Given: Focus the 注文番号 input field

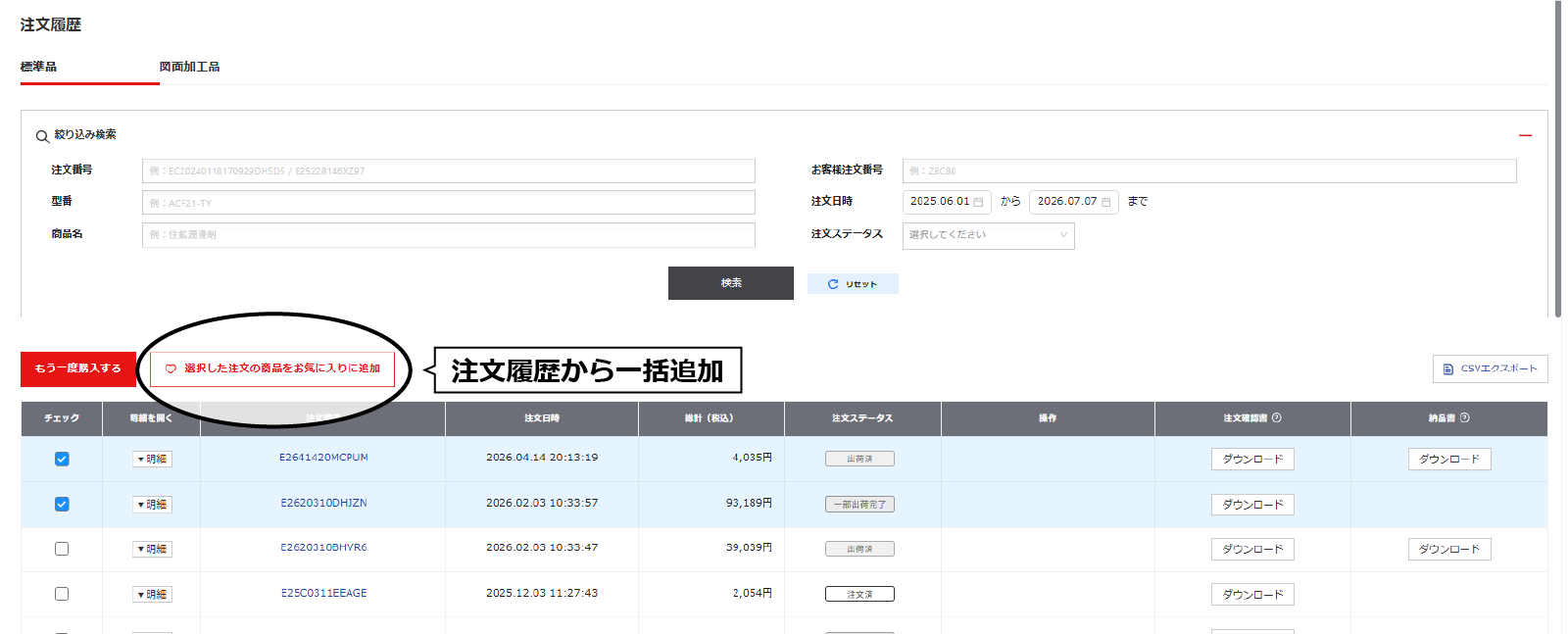Looking at the screenshot, I should [x=449, y=171].
